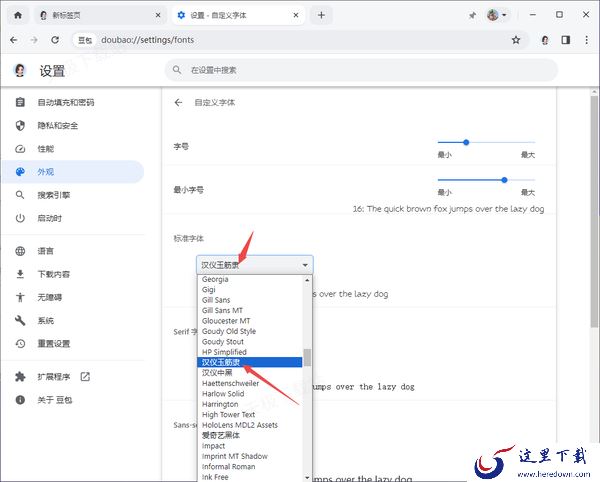
Task: Click the 字号 font size slider handle
Action: pos(466,142)
